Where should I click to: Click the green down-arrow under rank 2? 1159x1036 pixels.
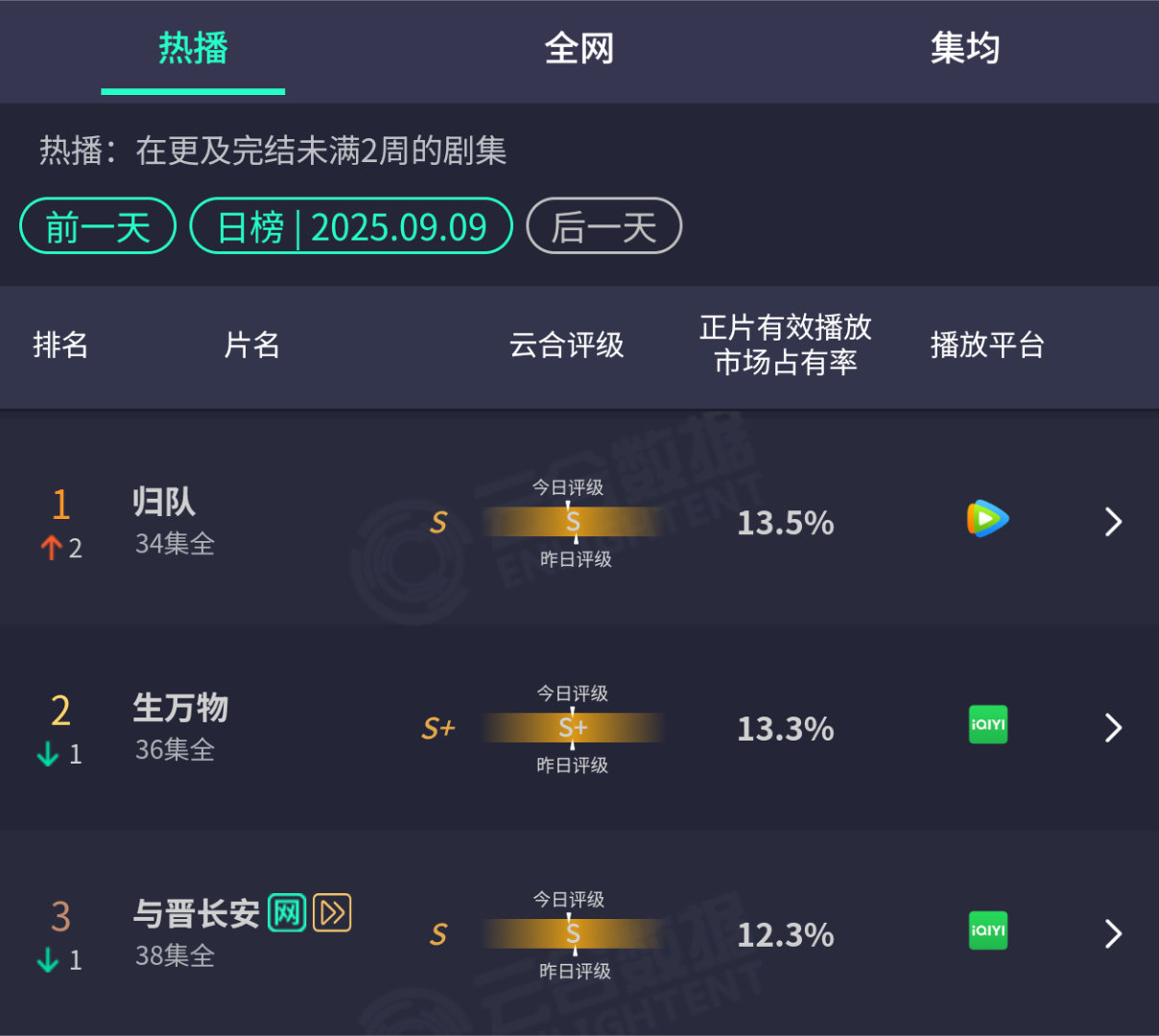pos(48,754)
